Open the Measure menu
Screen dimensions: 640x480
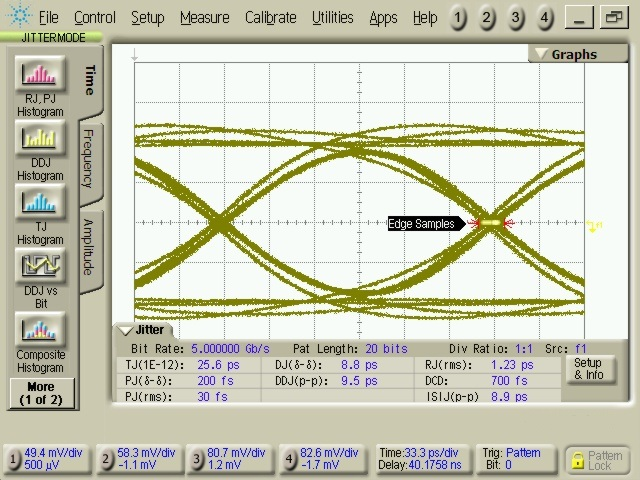coord(204,18)
